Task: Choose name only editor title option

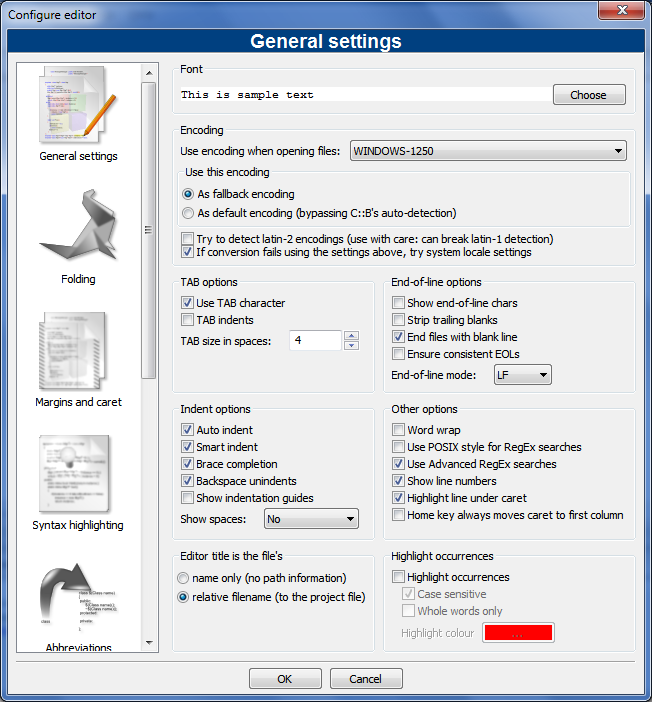Action: [183, 578]
